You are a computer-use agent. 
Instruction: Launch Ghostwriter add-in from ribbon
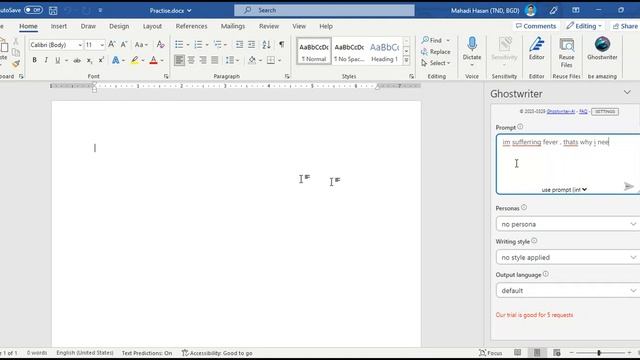[x=602, y=48]
